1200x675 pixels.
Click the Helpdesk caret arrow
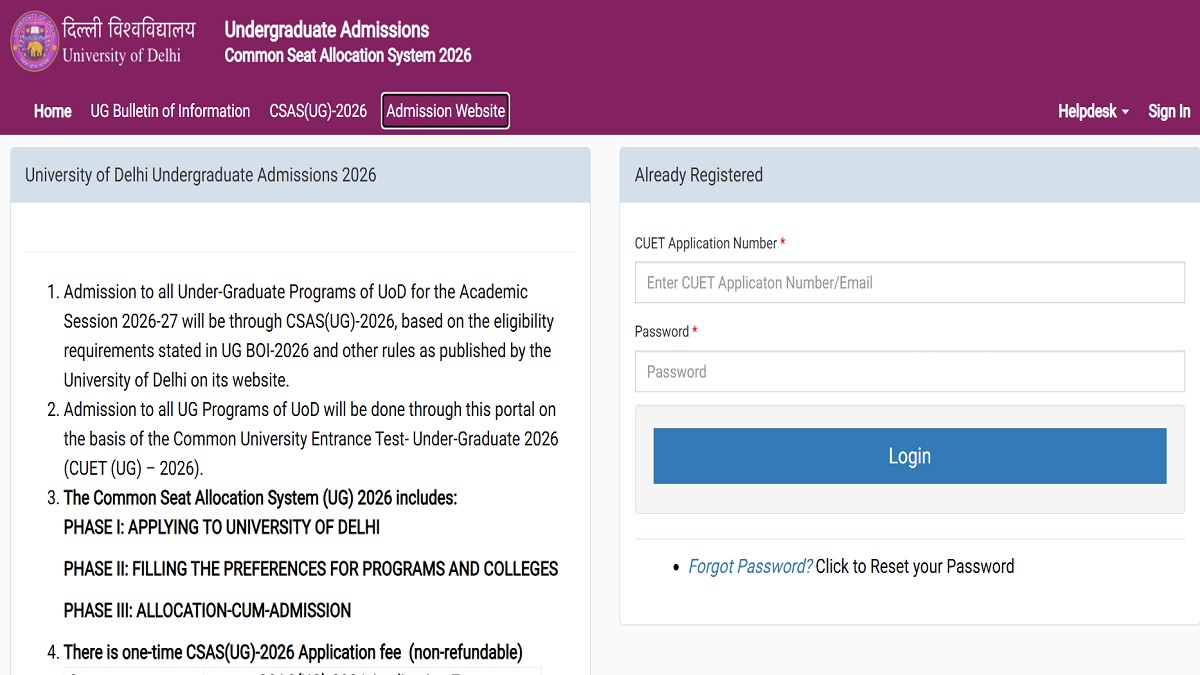(x=1125, y=112)
